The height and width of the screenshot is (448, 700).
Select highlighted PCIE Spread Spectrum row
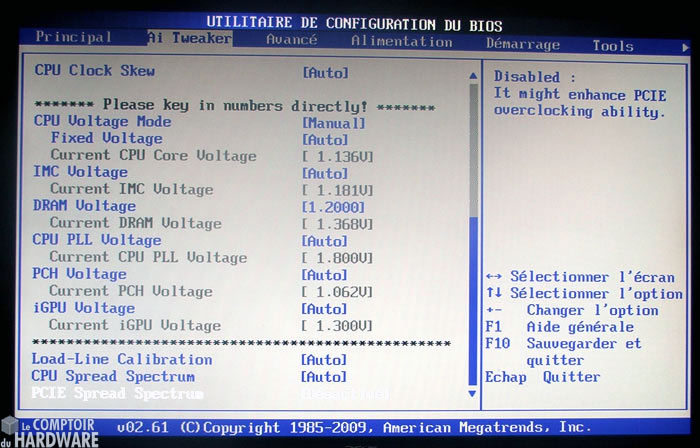117,394
